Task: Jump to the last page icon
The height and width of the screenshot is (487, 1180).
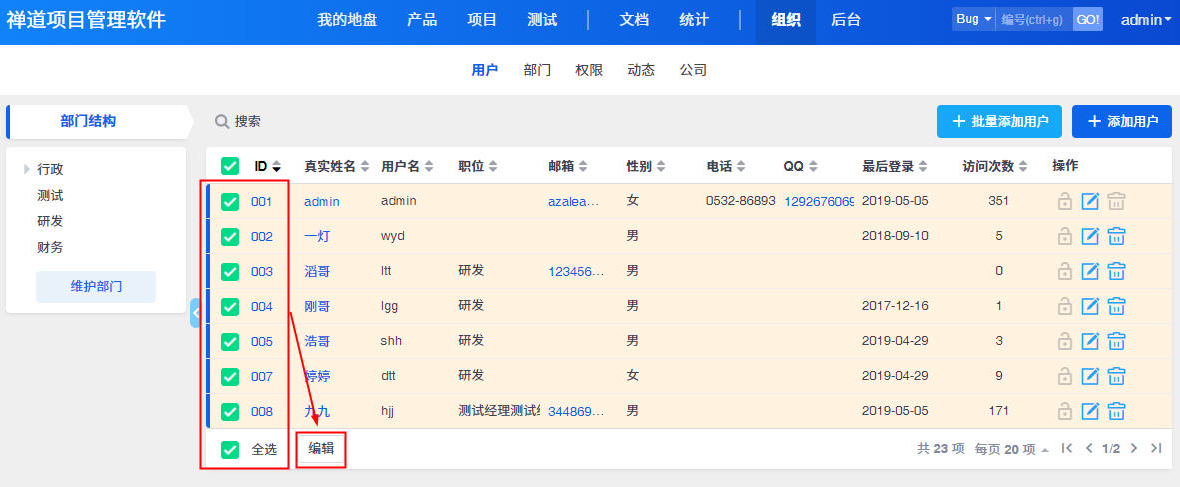Action: (1156, 449)
